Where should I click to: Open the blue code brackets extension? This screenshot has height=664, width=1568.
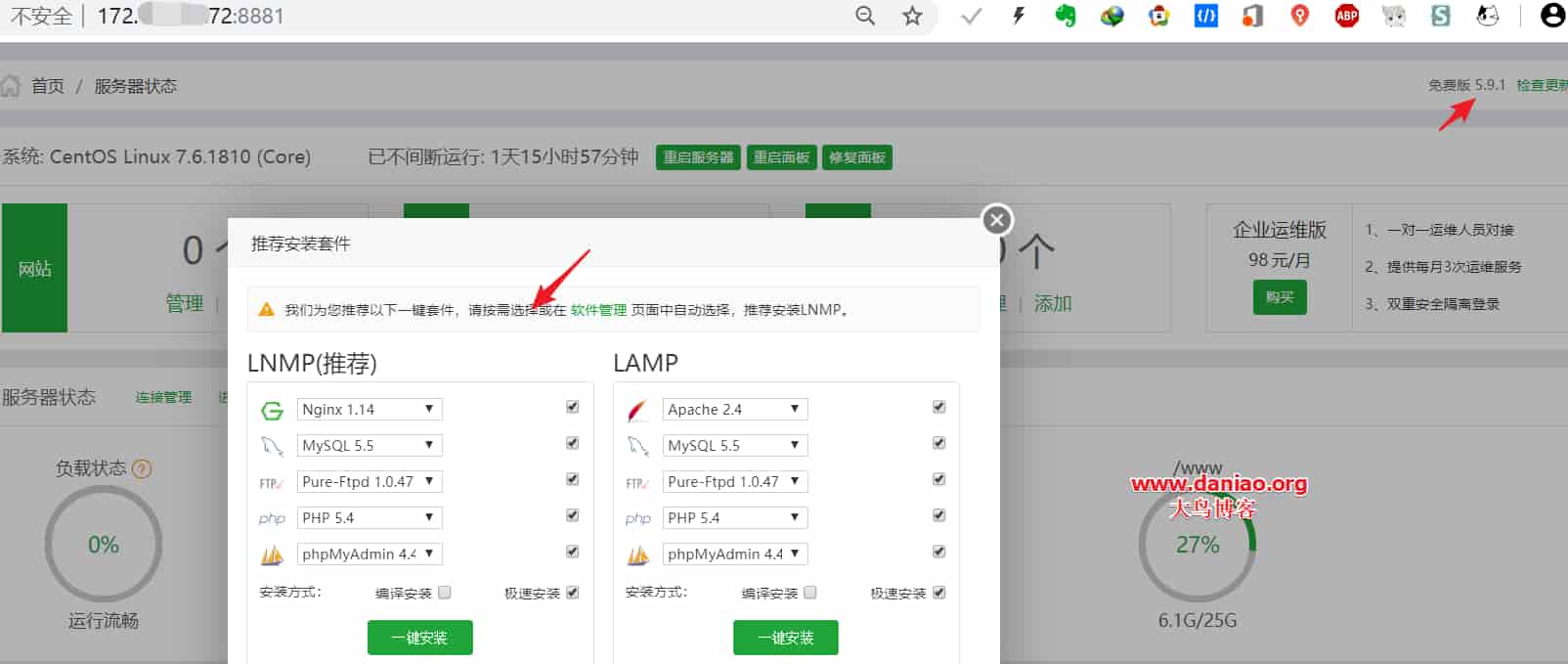pyautogui.click(x=1206, y=16)
